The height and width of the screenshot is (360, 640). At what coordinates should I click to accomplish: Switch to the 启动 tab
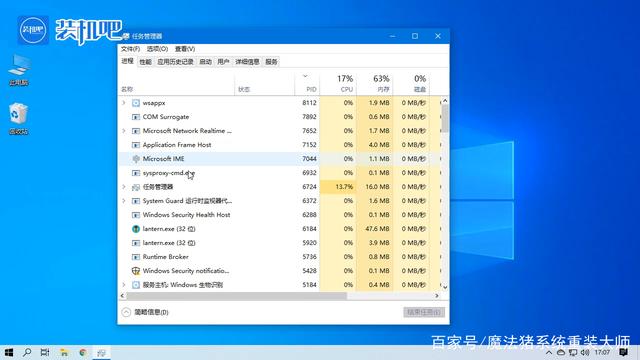click(205, 62)
